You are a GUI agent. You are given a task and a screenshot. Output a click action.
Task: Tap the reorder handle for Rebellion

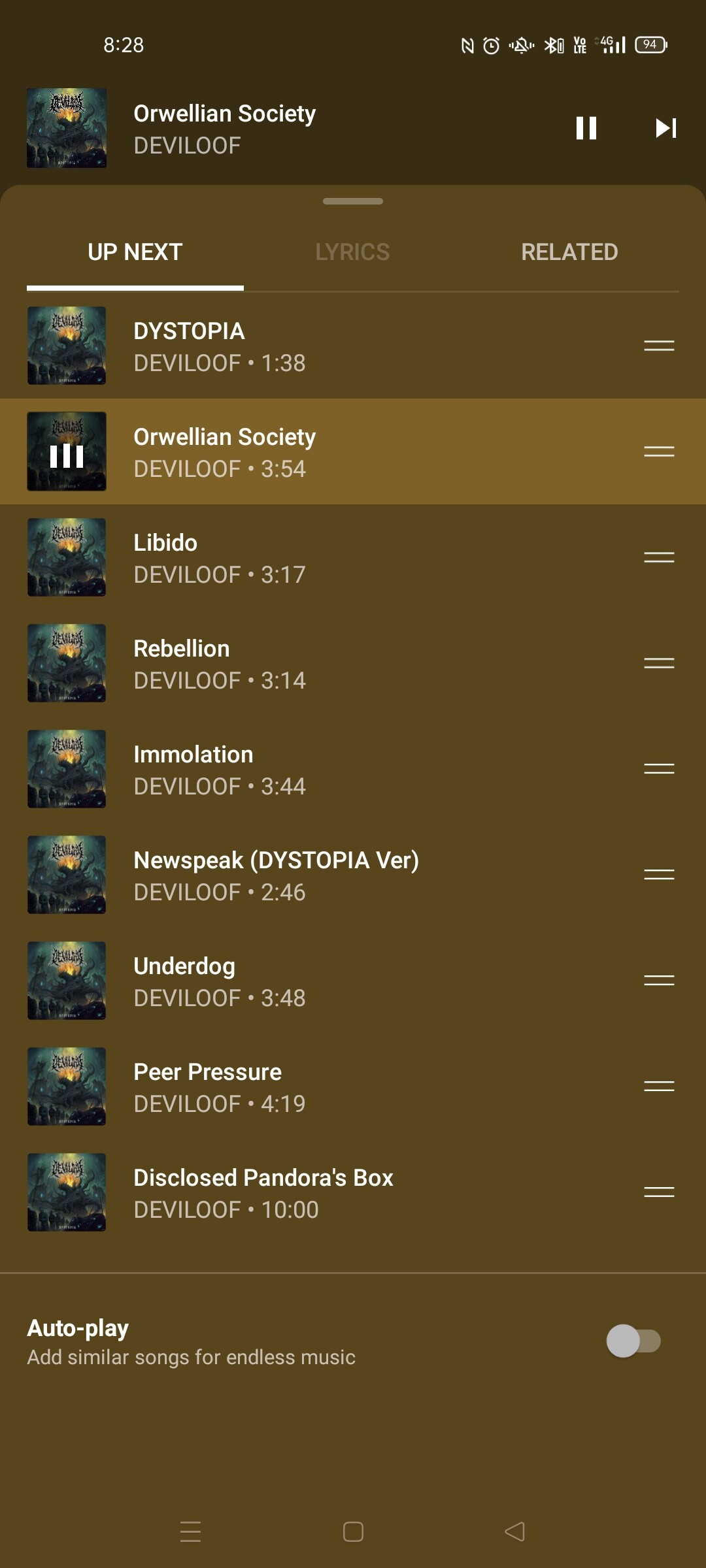[659, 663]
